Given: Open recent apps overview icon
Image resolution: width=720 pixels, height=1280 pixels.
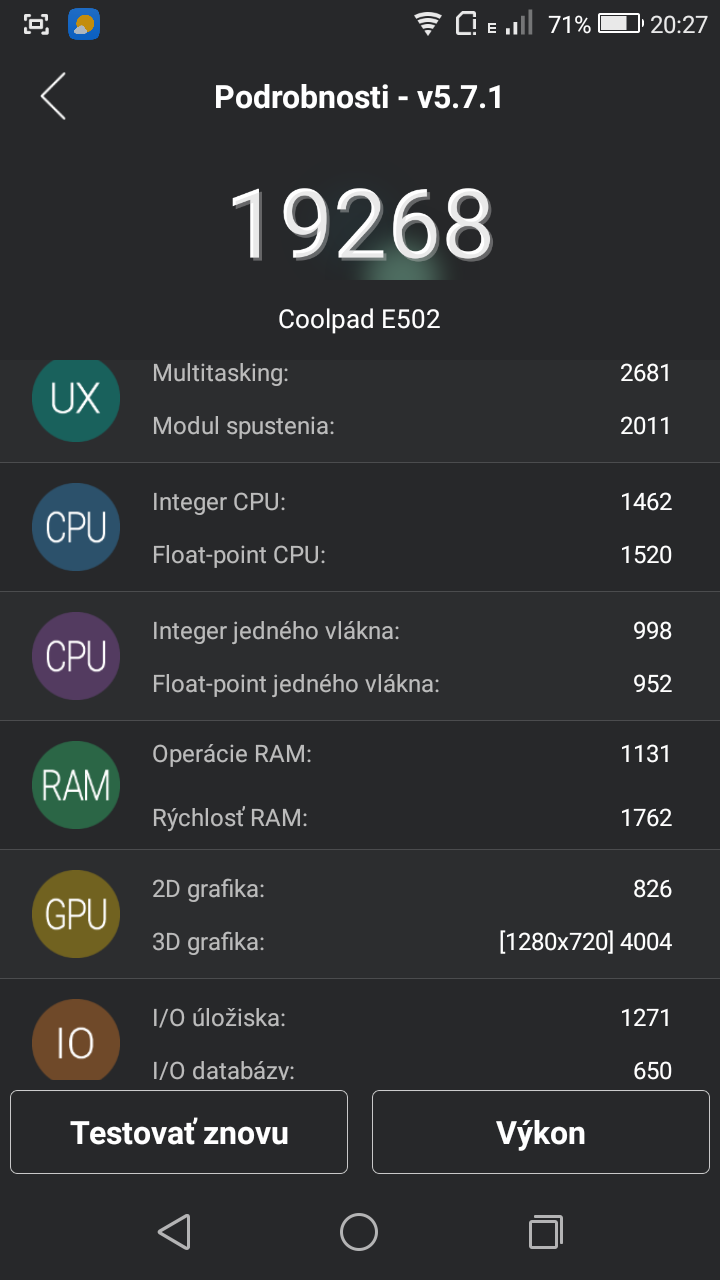Looking at the screenshot, I should coord(545,1232).
